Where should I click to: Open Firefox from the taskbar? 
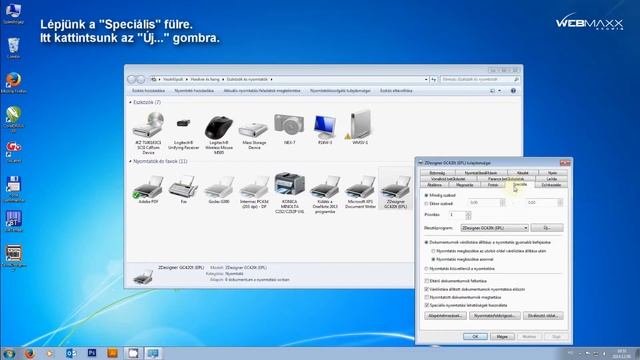pyautogui.click(x=29, y=353)
